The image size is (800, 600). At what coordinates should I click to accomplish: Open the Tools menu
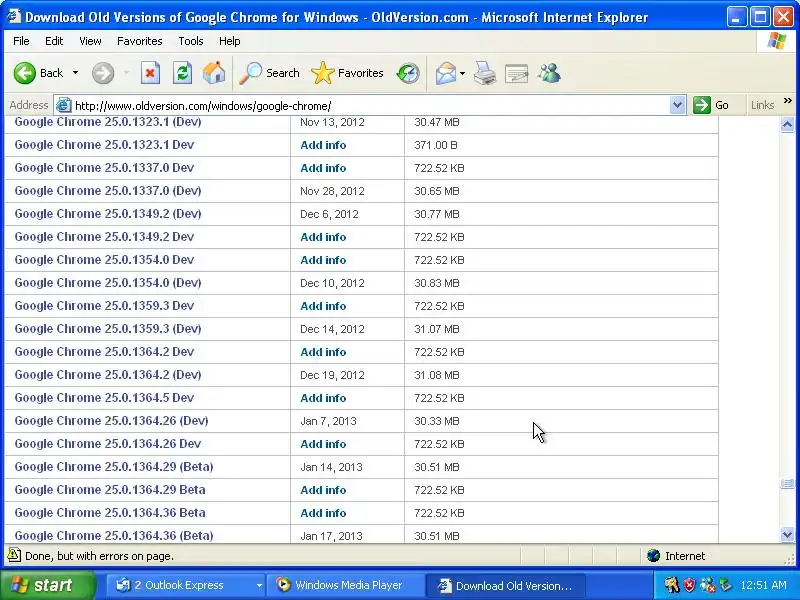(x=191, y=41)
